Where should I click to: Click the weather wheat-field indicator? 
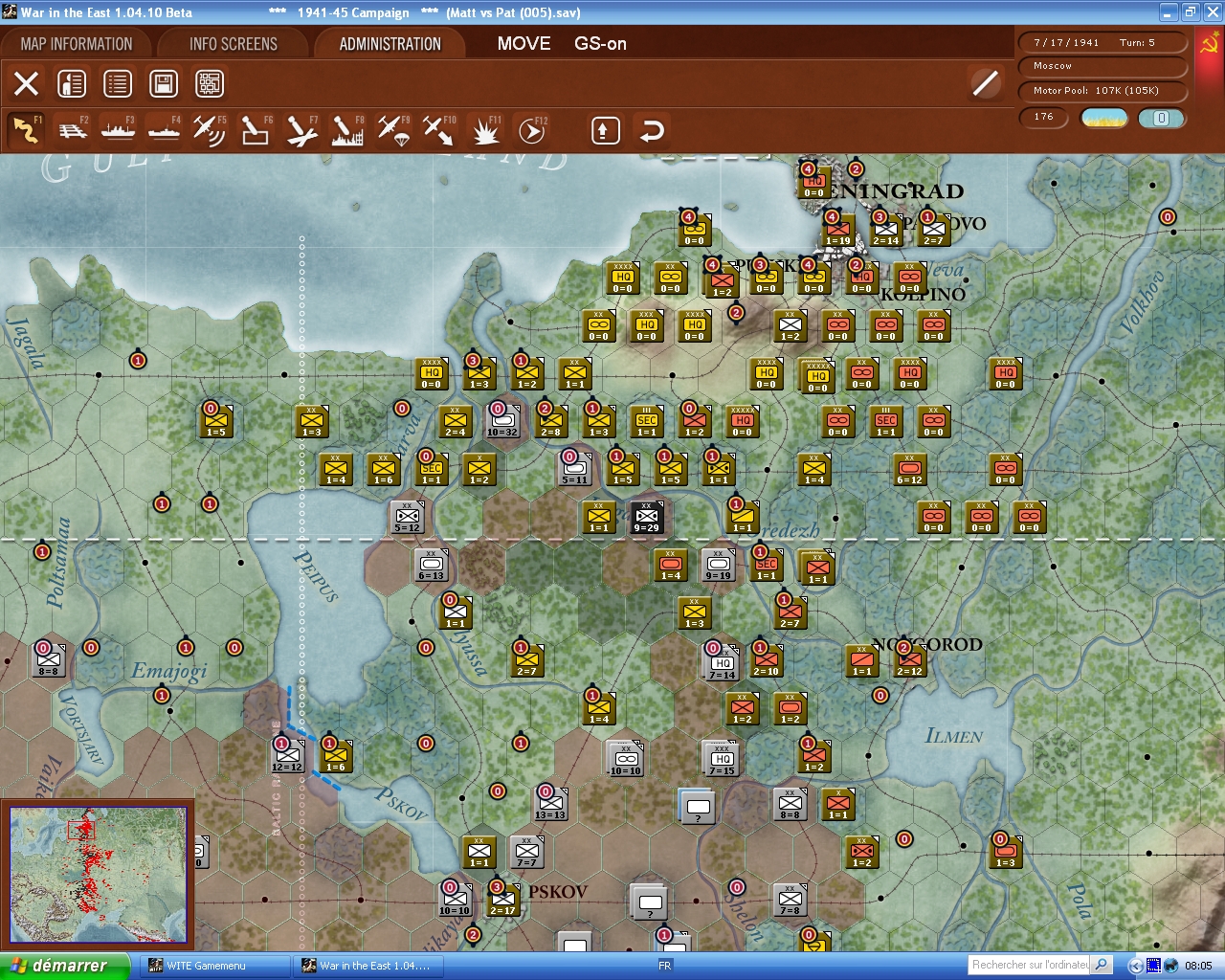pos(1103,118)
